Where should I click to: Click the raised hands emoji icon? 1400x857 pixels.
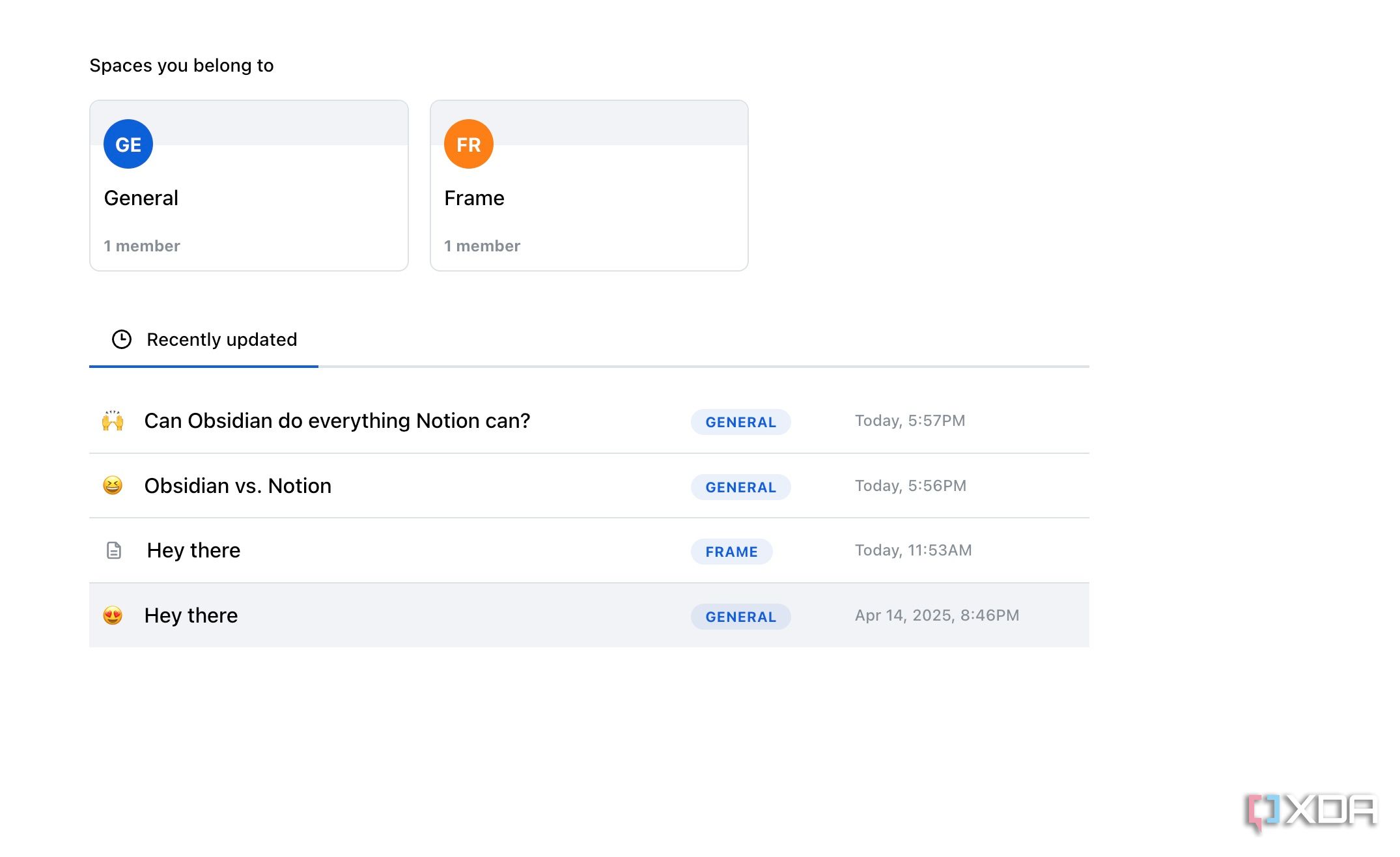113,421
